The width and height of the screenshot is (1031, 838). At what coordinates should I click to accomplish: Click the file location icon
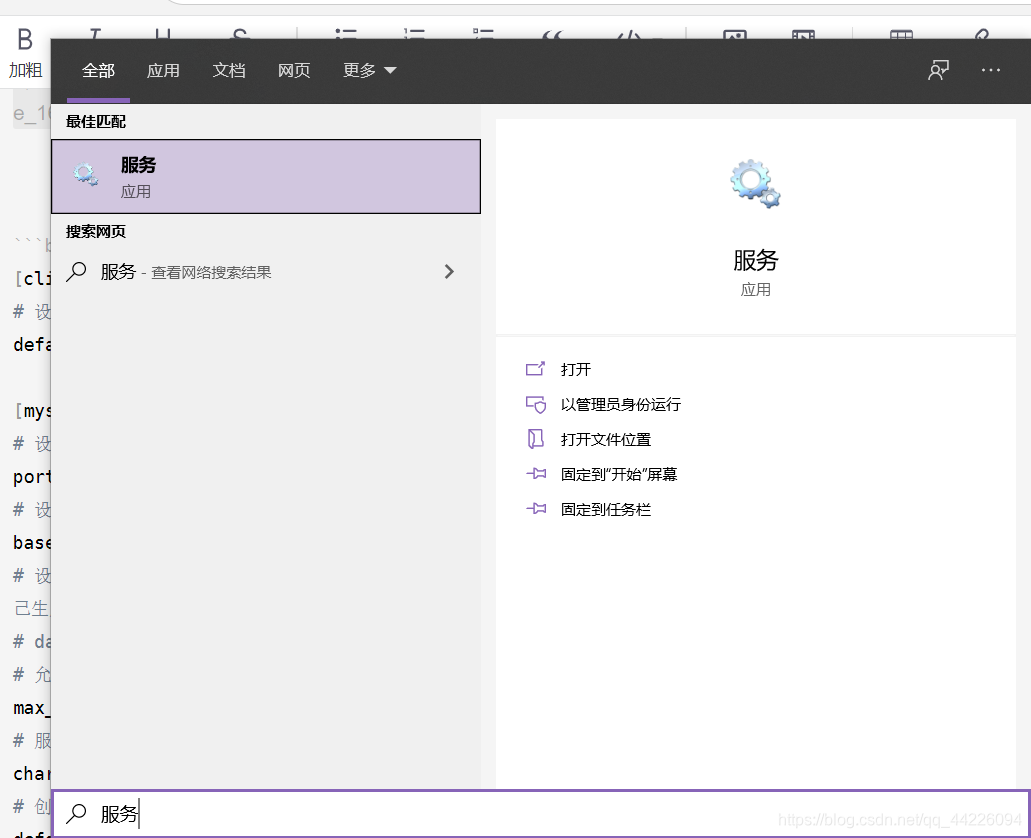[x=536, y=439]
